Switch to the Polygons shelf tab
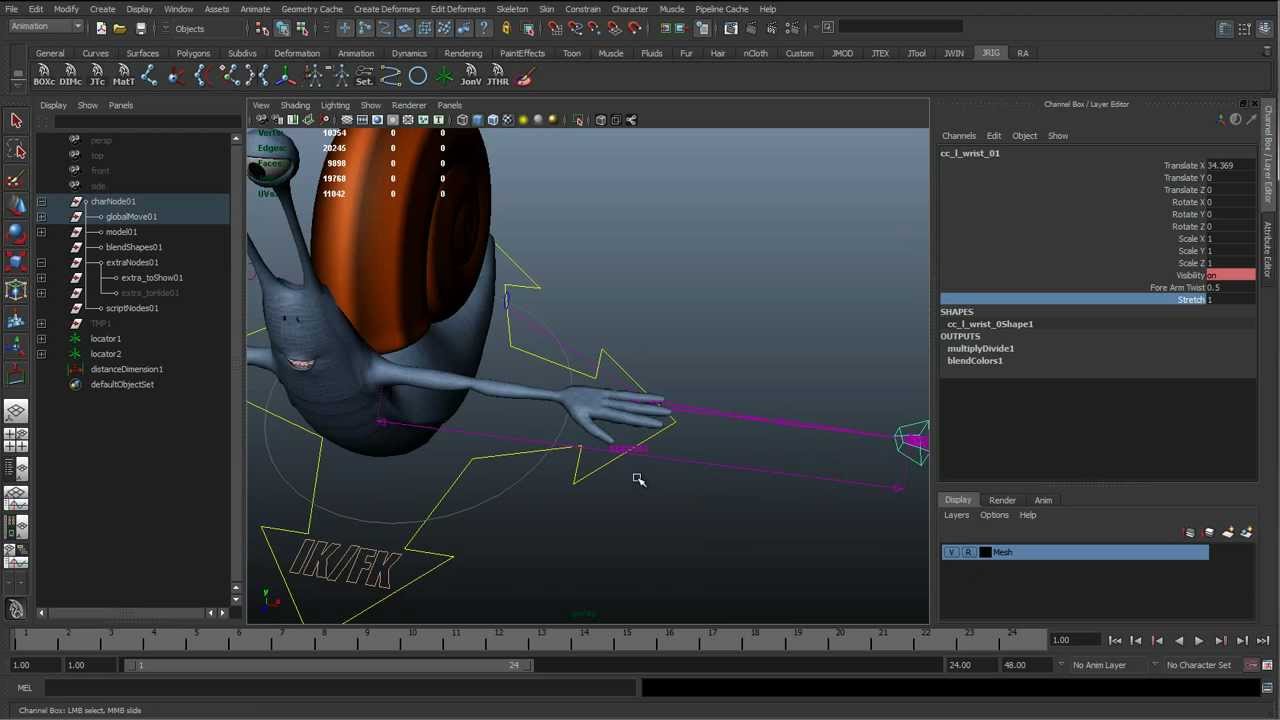1280x720 pixels. [x=193, y=53]
